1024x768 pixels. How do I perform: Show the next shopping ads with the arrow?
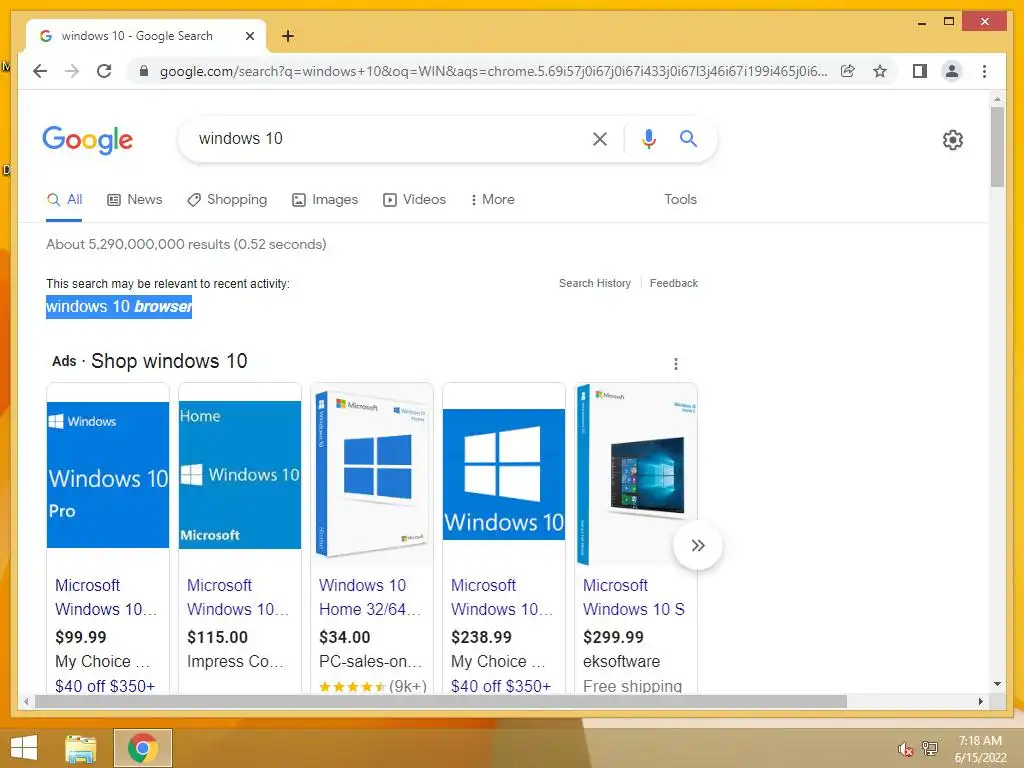pyautogui.click(x=697, y=545)
